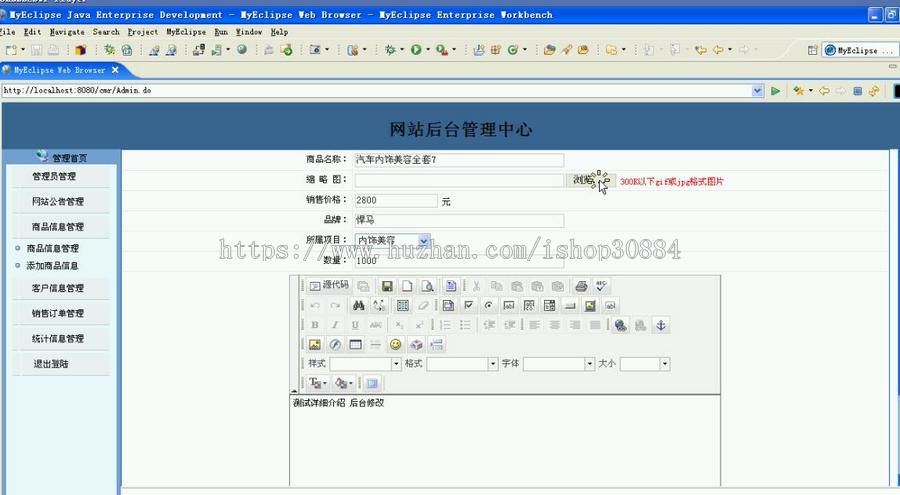Screen dimensions: 900x495
Task: Open the 格式 (Format) dropdown
Action: point(462,363)
